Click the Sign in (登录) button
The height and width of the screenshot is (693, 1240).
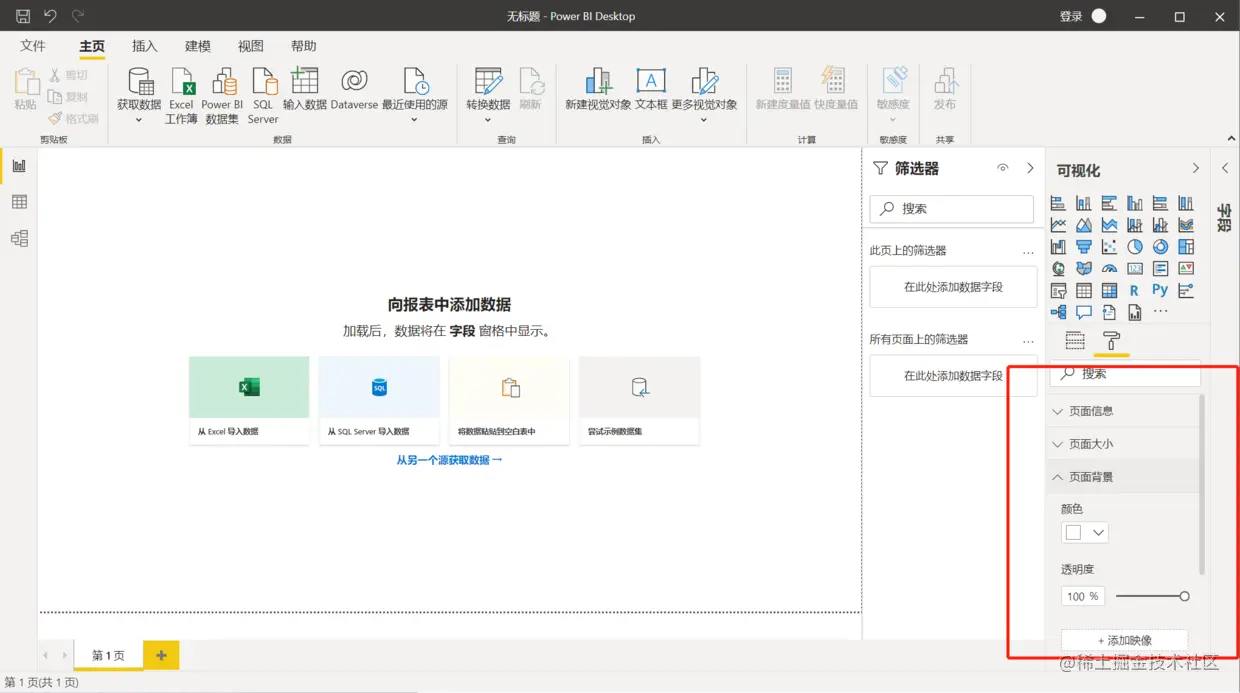coord(1071,16)
